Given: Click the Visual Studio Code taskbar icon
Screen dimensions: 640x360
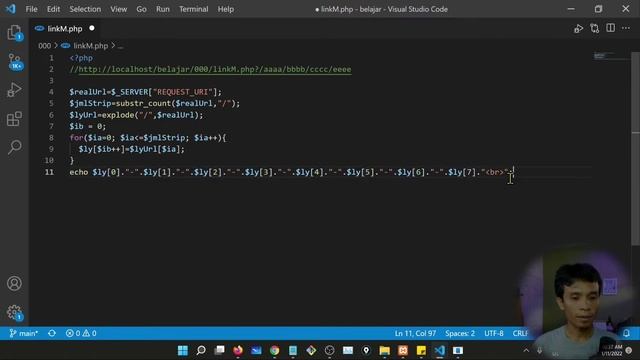Looking at the screenshot, I should point(440,350).
